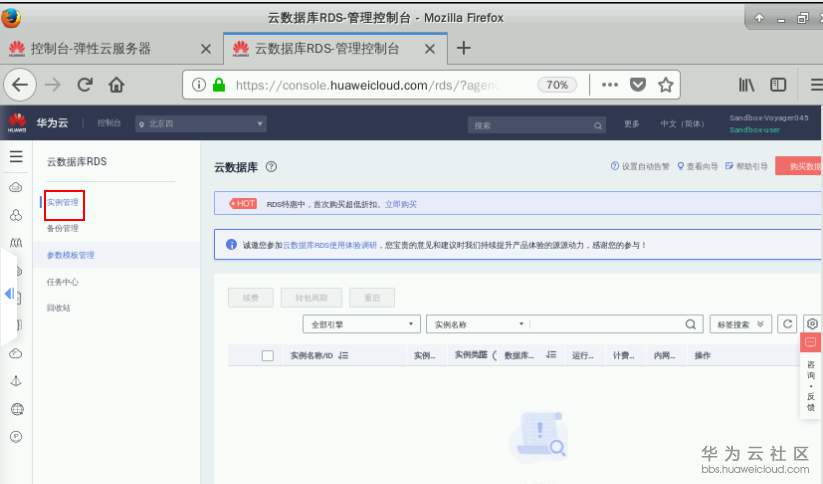
Task: Close the 控制台-弹性云服务器 tab
Action: pos(206,49)
